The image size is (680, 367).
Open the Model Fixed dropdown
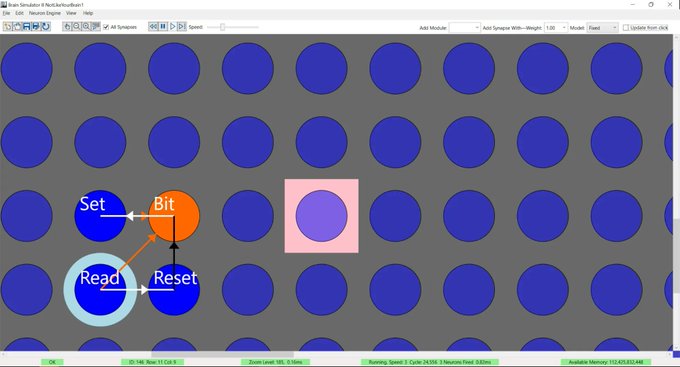point(602,27)
